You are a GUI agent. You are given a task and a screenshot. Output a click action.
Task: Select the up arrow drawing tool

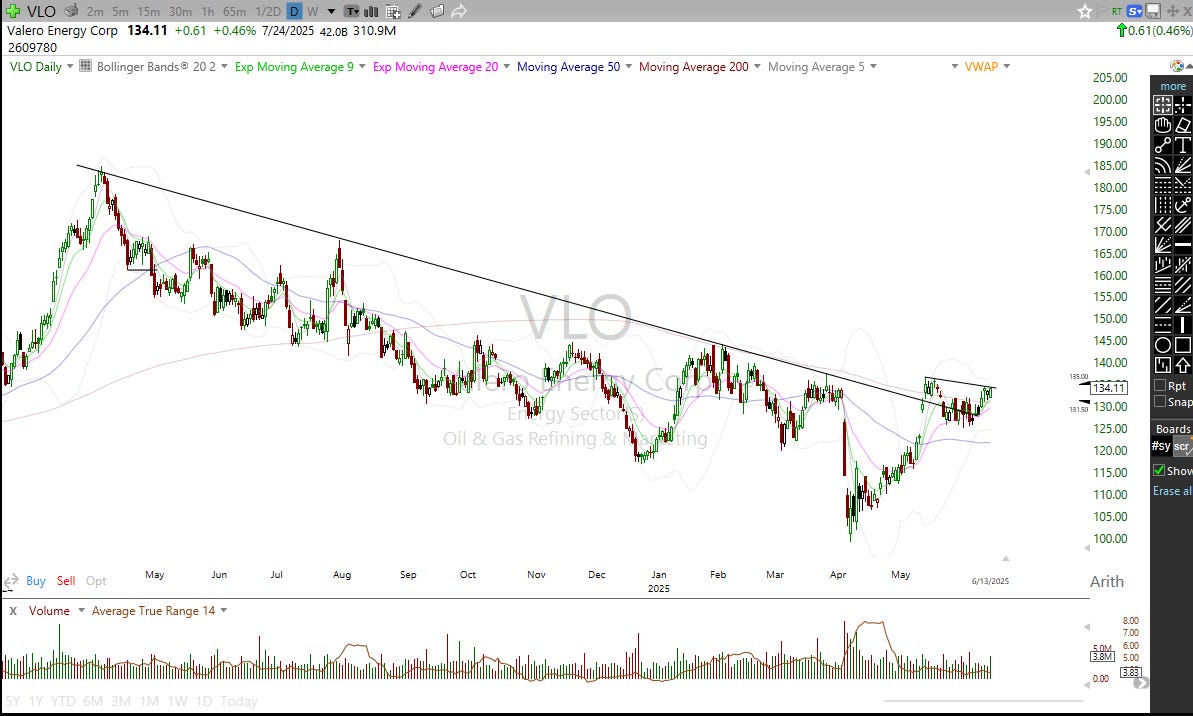(1183, 364)
